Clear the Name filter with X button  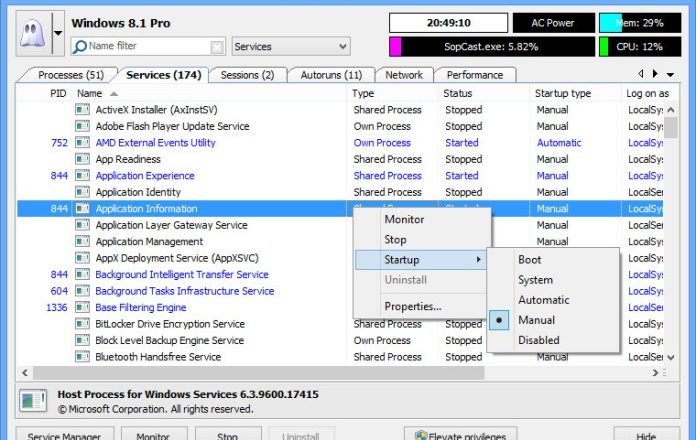[217, 47]
